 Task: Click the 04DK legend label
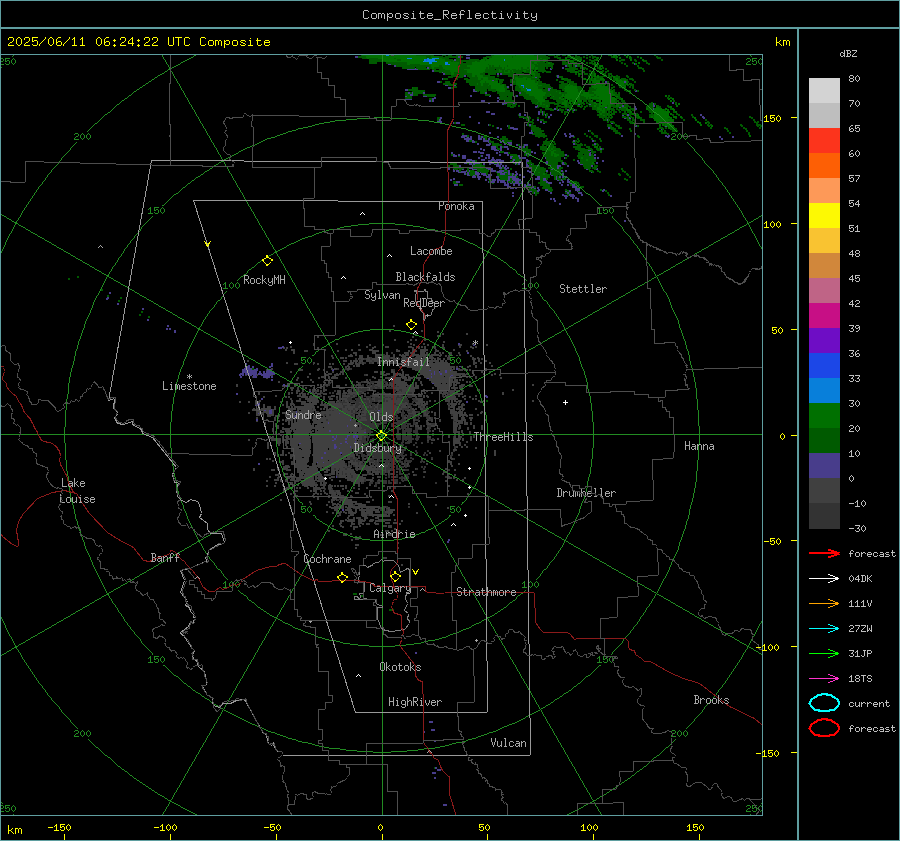point(860,579)
